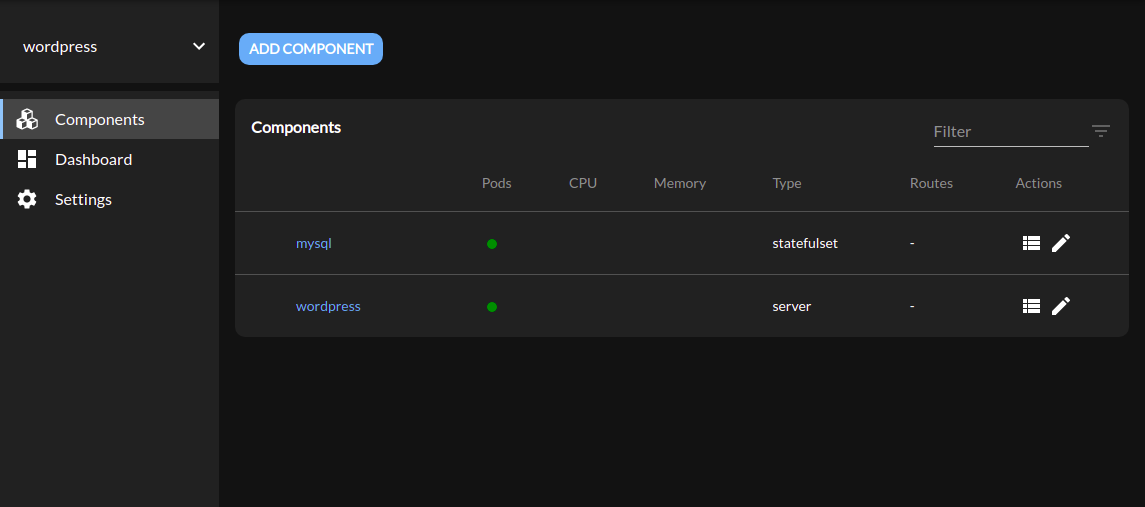Open the mysql component link
Image resolution: width=1145 pixels, height=507 pixels.
313,243
